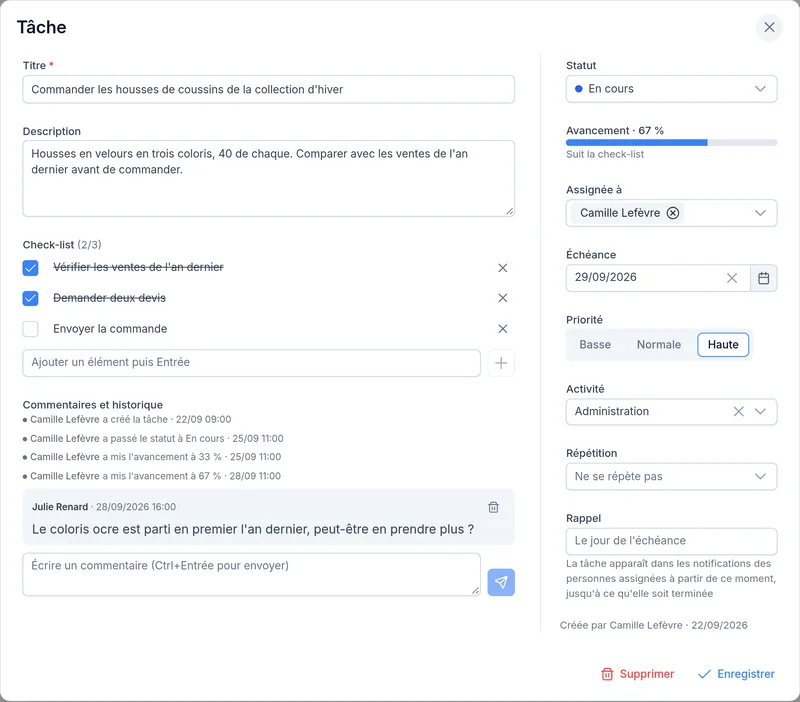Click the plus icon to add checklist element
Image resolution: width=800 pixels, height=702 pixels.
click(501, 363)
